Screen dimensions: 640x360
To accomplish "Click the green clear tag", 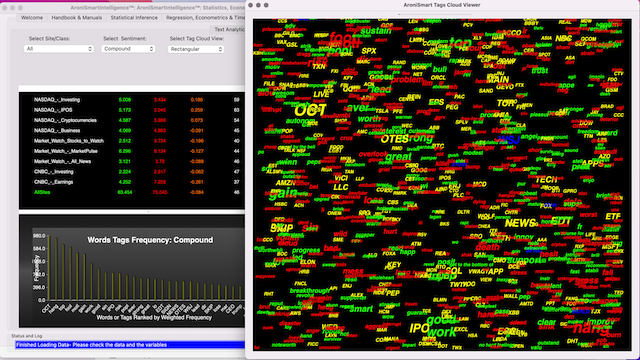I will [547, 322].
